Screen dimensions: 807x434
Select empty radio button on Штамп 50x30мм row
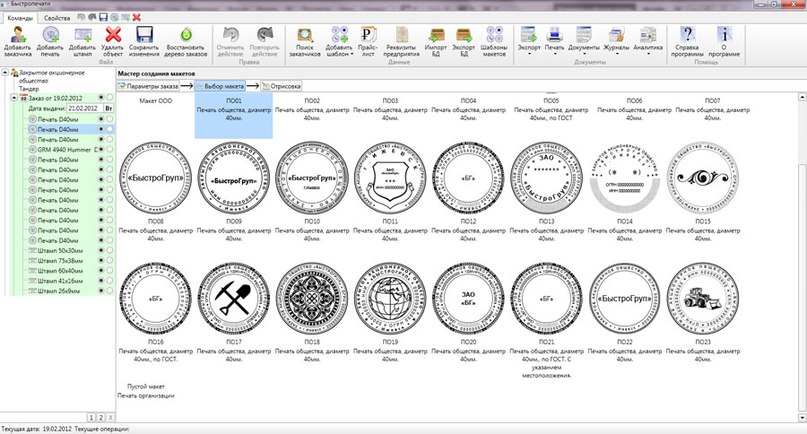108,251
